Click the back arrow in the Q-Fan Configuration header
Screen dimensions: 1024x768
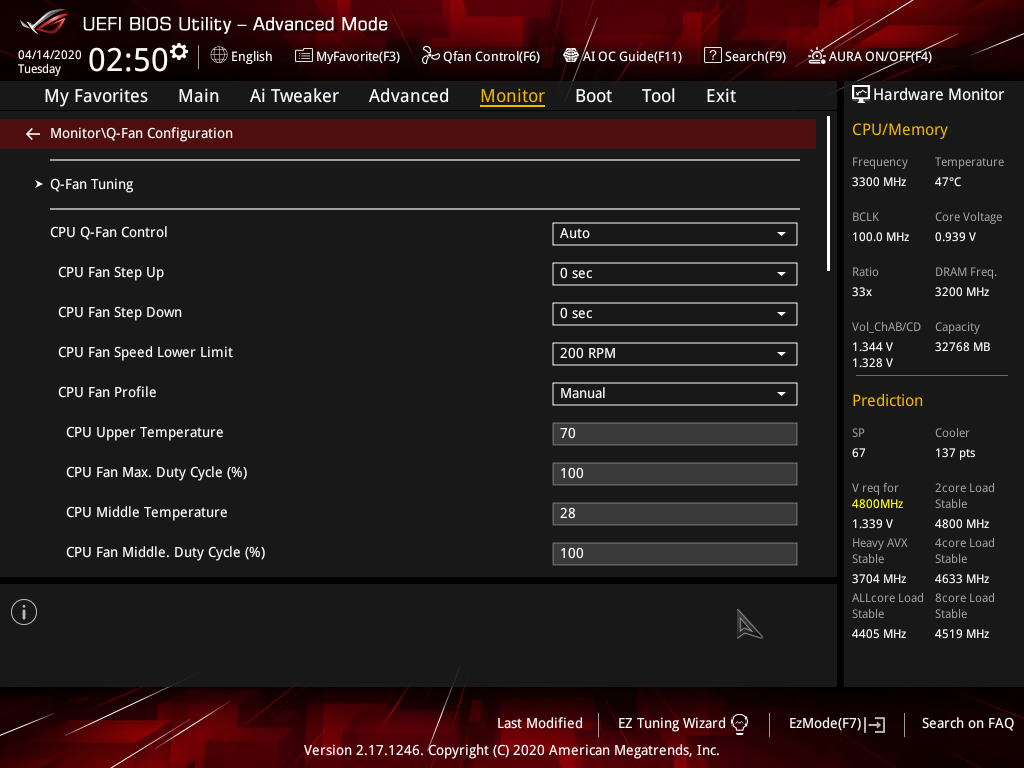tap(33, 134)
